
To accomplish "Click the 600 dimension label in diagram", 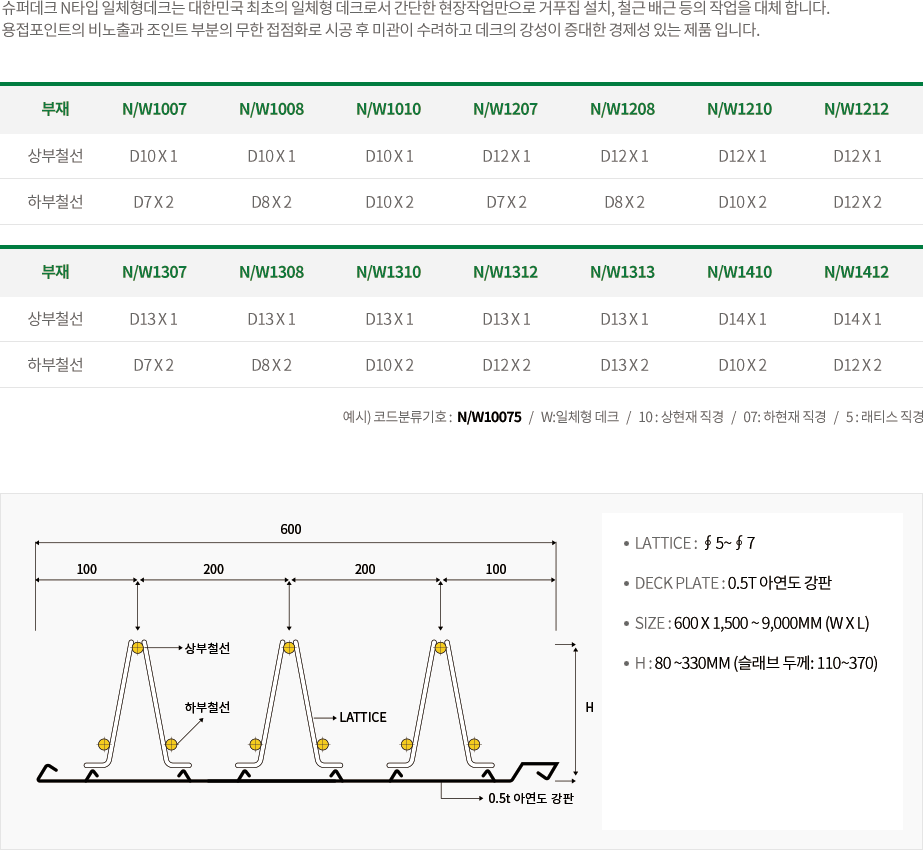I will coord(291,529).
